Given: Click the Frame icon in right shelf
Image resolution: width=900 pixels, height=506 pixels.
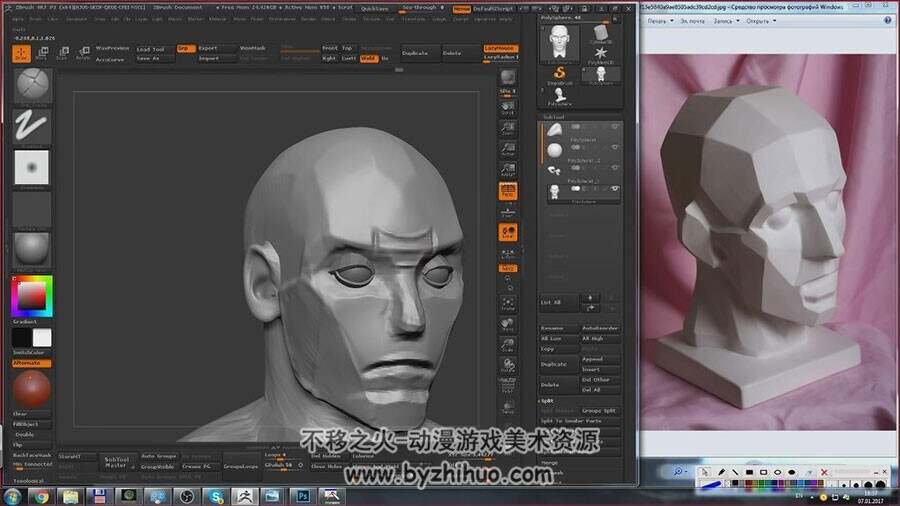Looking at the screenshot, I should click(508, 303).
